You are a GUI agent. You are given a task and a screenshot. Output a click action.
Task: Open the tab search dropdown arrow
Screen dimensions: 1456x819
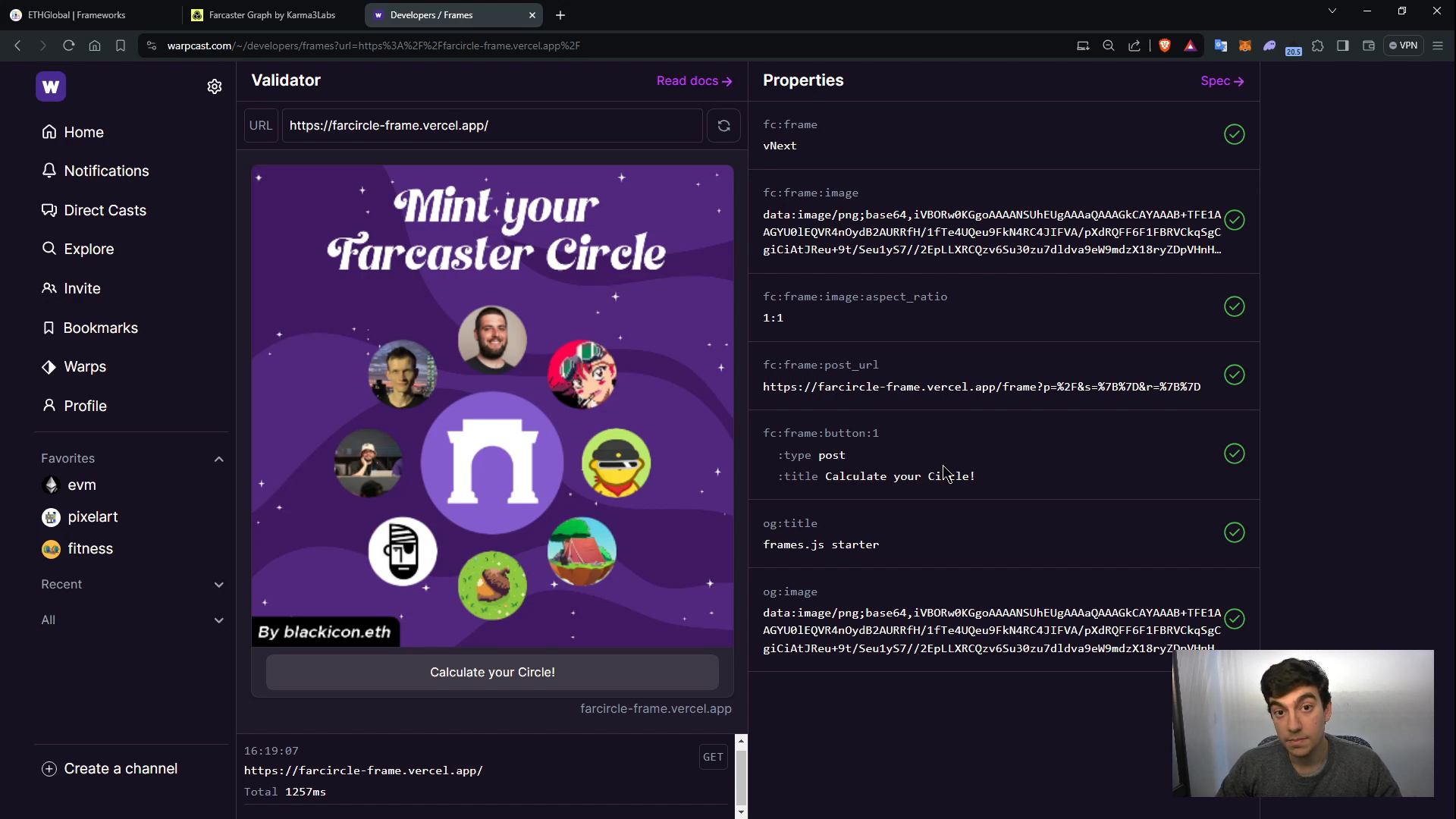click(x=1332, y=11)
